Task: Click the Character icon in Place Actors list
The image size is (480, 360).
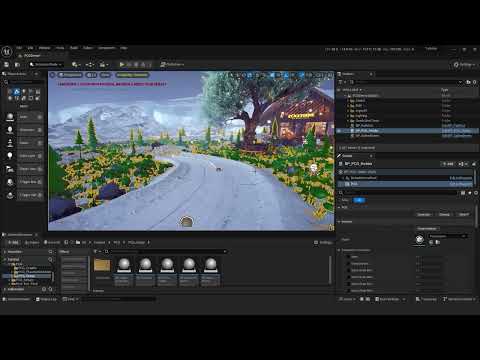Action: pyautogui.click(x=10, y=130)
